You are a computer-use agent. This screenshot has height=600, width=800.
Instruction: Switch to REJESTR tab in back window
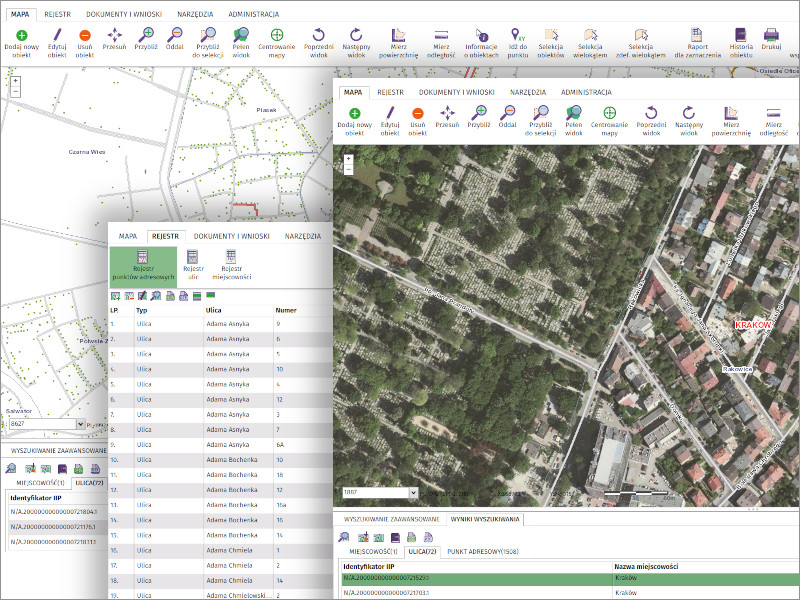pos(58,14)
